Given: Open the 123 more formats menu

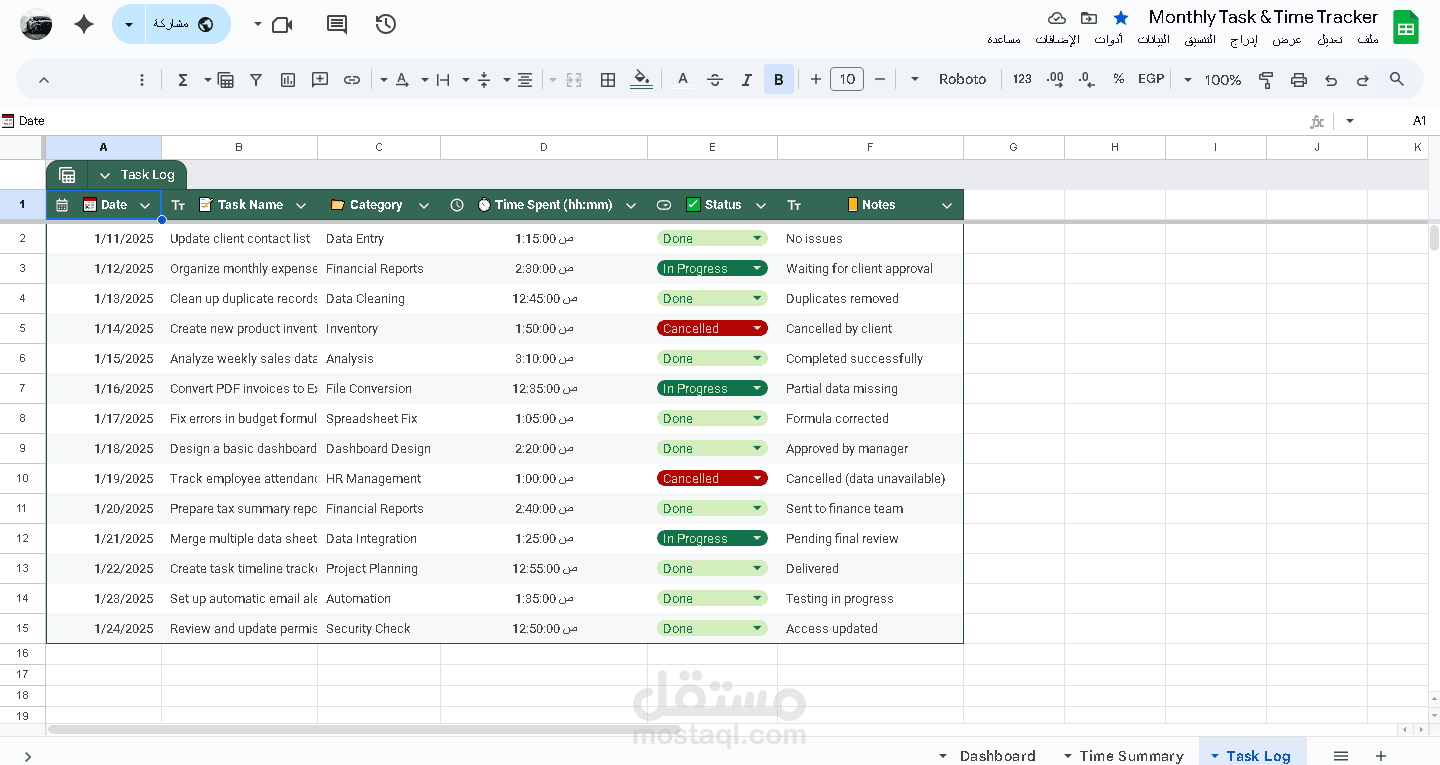Looking at the screenshot, I should 1022,79.
